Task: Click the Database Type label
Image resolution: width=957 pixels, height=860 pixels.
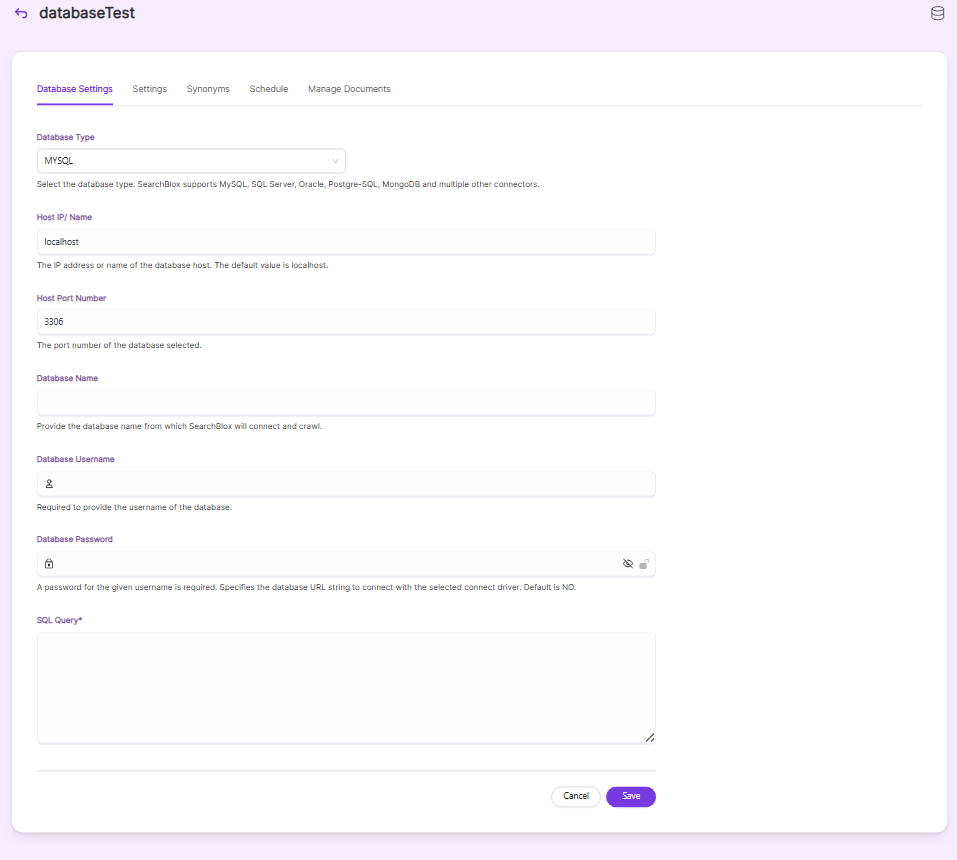Action: 65,137
